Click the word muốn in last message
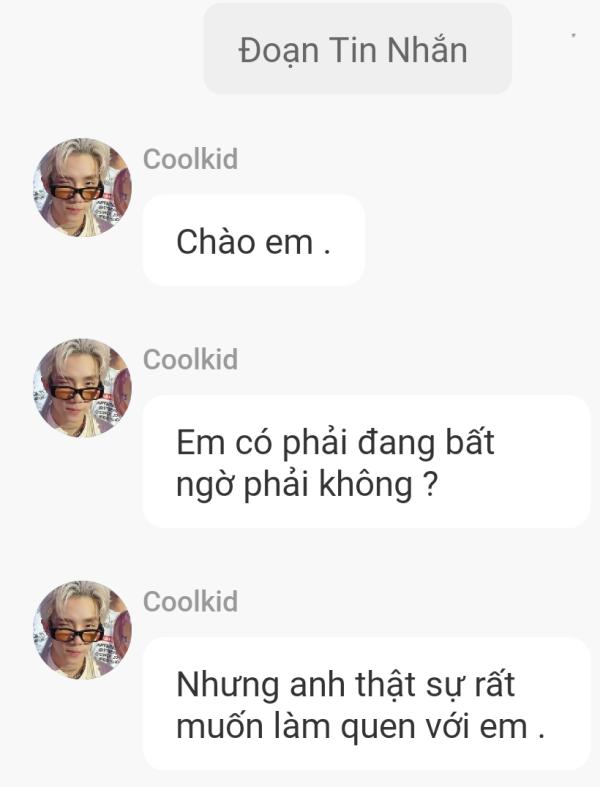 click(220, 725)
